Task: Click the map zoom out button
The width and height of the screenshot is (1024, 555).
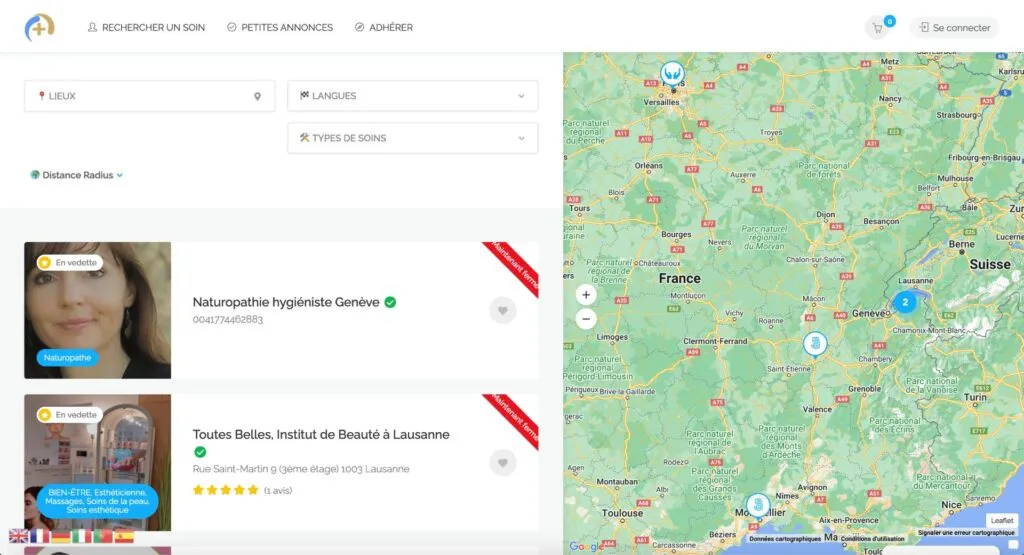Action: tap(586, 319)
